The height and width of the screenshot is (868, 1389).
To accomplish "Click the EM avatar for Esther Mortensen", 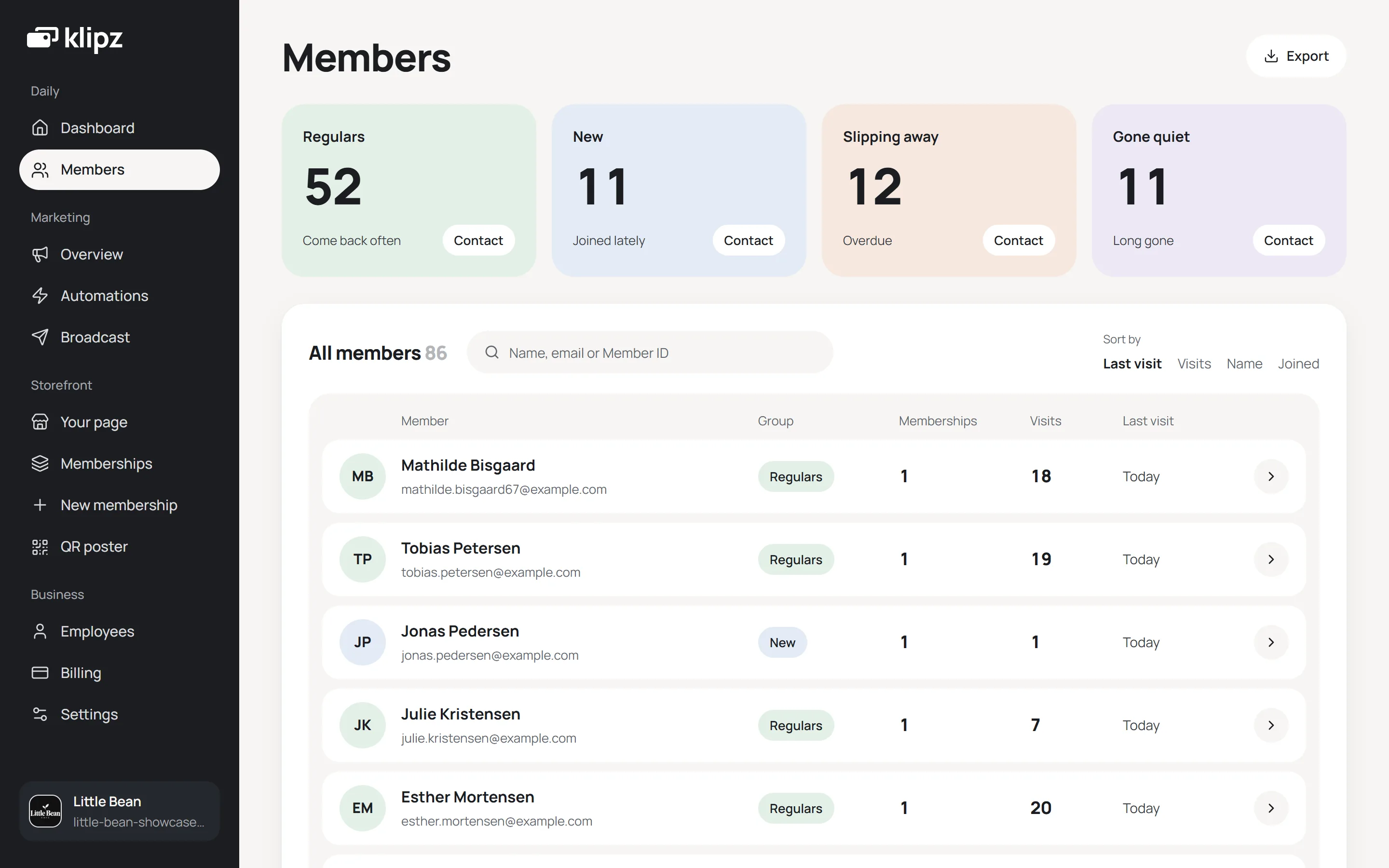I will pos(362,808).
